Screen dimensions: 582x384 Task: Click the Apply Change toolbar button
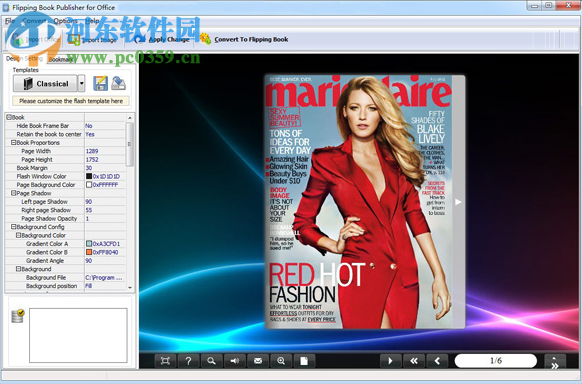click(x=163, y=39)
